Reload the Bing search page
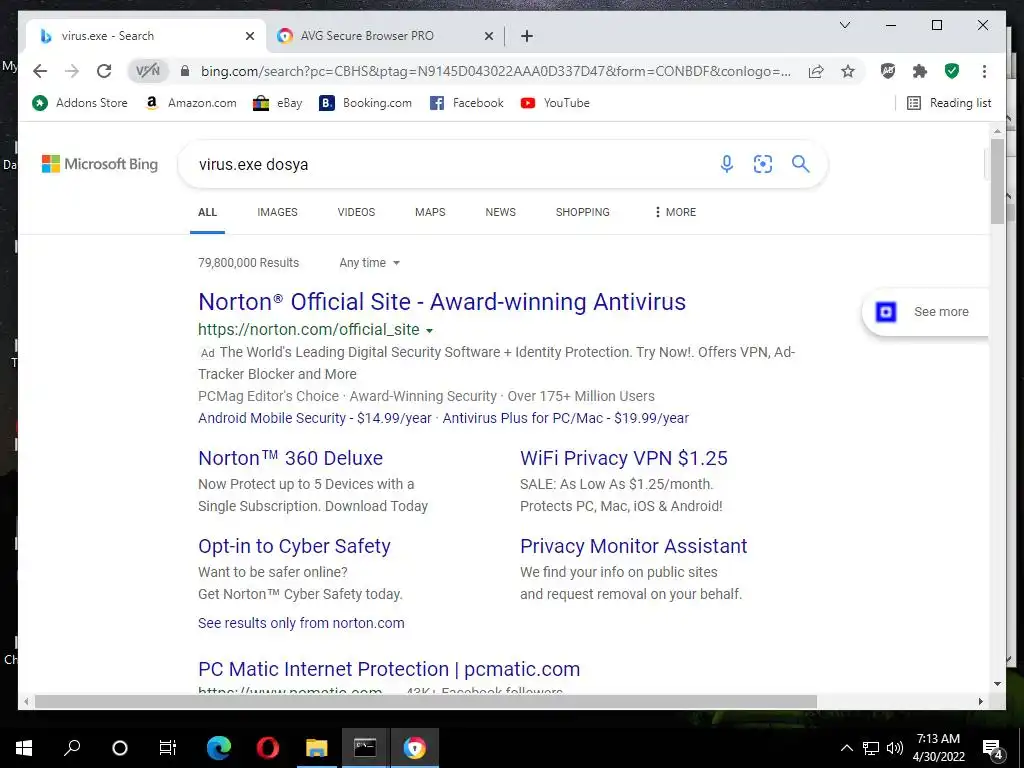 (104, 71)
